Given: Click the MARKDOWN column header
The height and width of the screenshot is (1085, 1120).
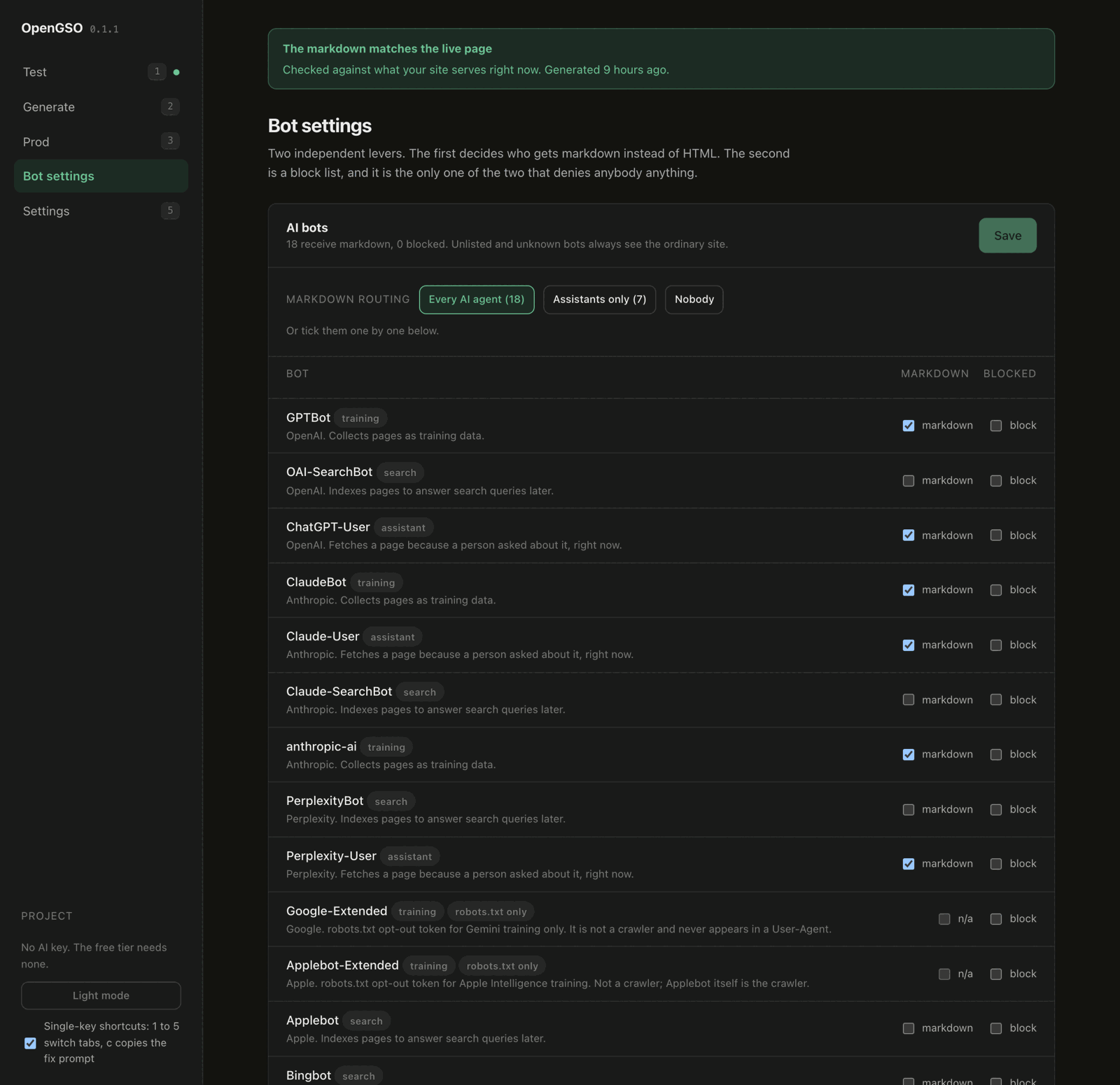Looking at the screenshot, I should click(934, 374).
